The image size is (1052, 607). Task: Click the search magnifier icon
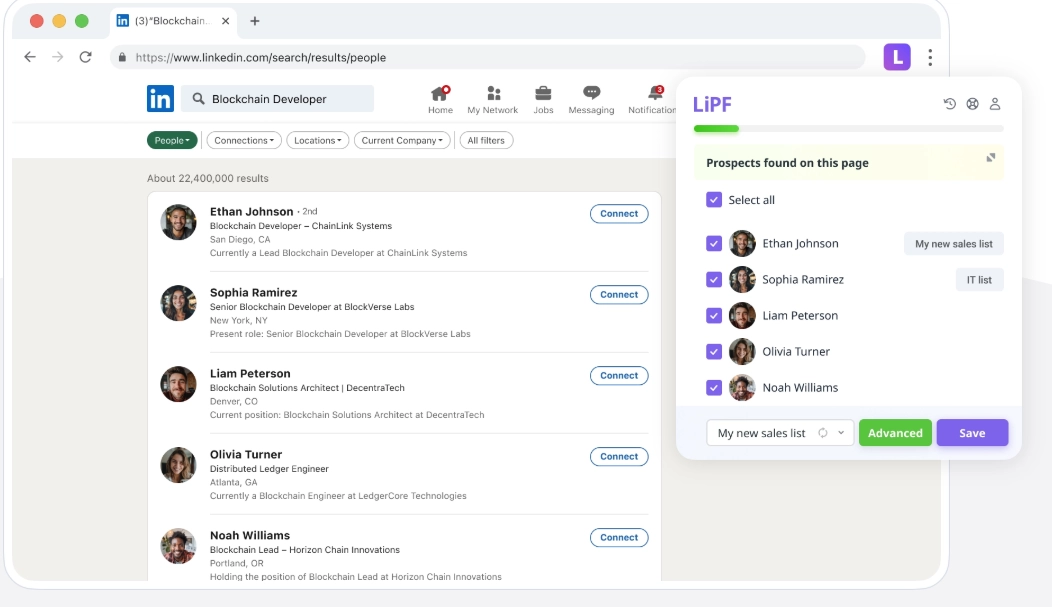click(198, 99)
